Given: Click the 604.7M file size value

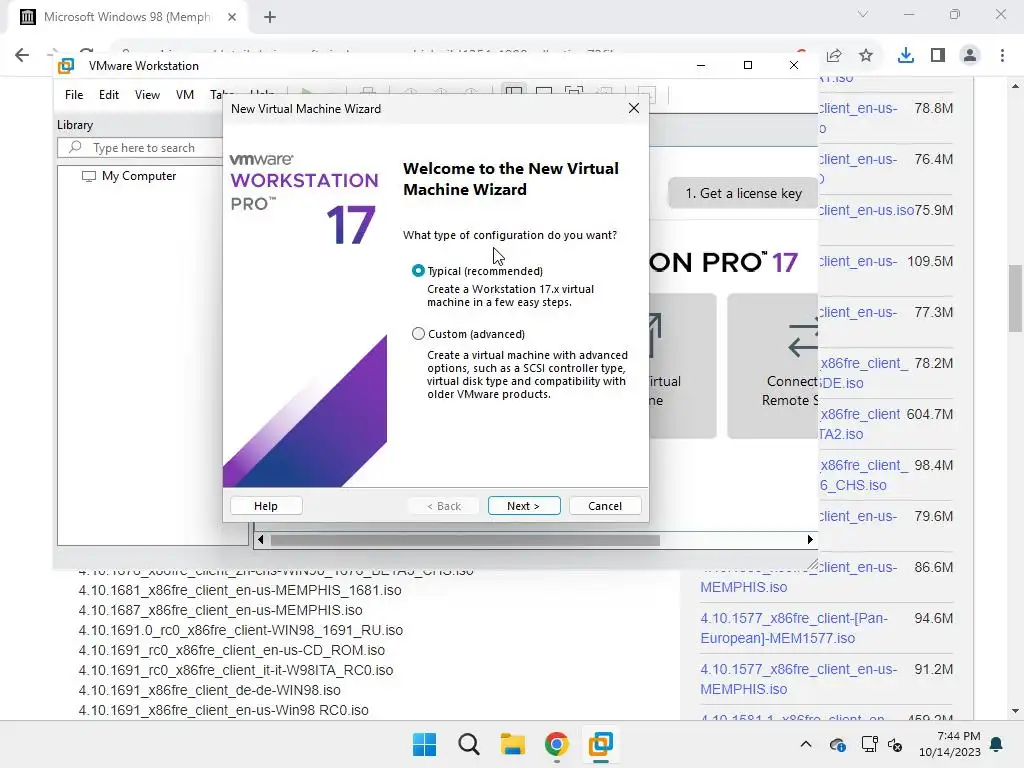Looking at the screenshot, I should (929, 414).
